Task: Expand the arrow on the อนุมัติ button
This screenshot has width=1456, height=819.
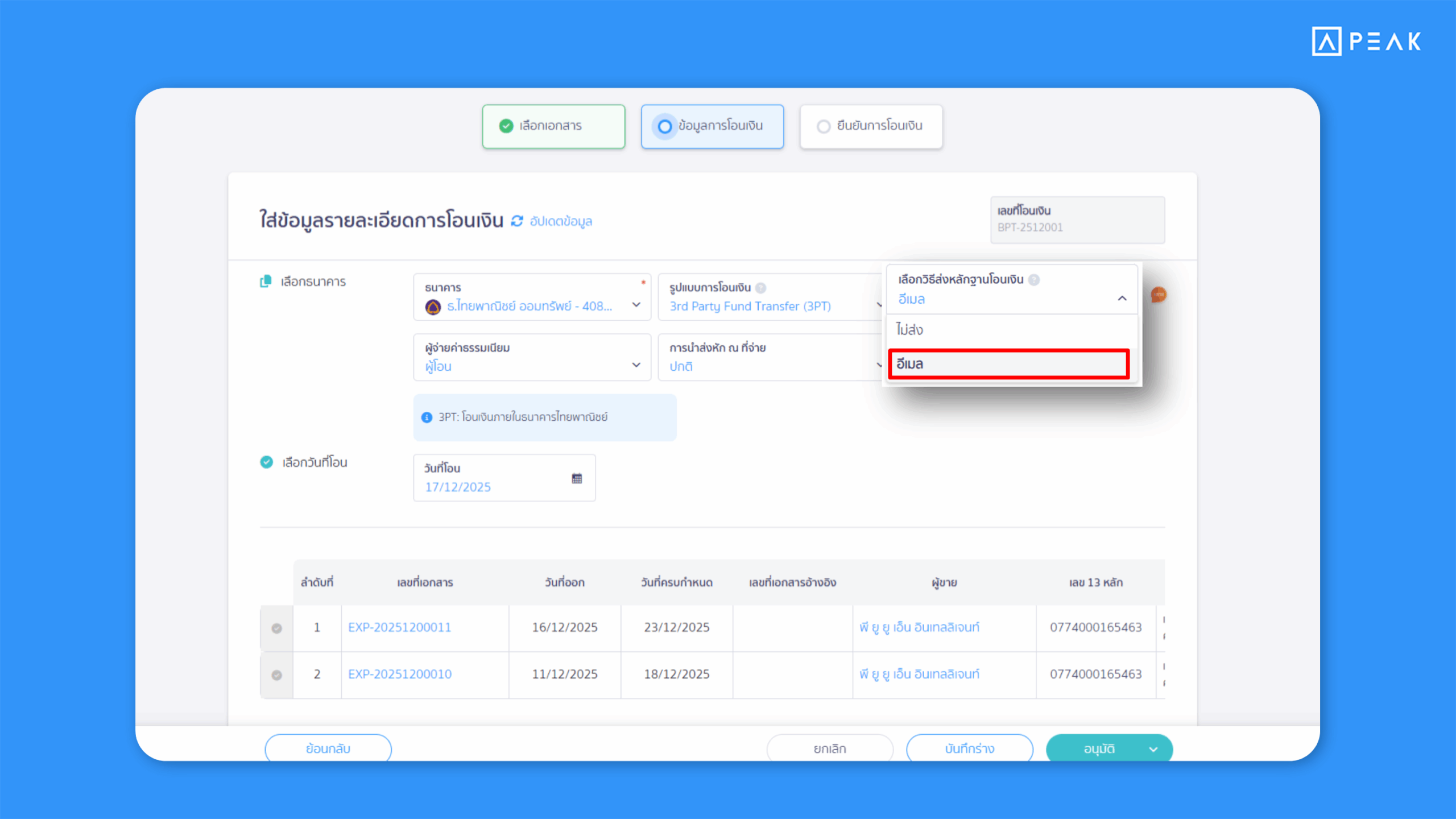Action: (x=1153, y=750)
